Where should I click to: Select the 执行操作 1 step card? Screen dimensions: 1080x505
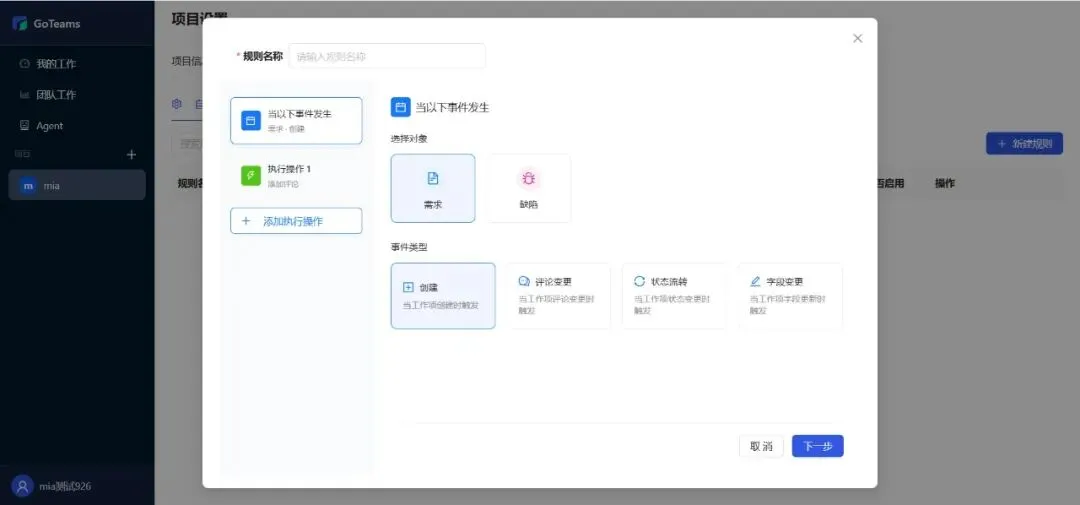point(296,176)
